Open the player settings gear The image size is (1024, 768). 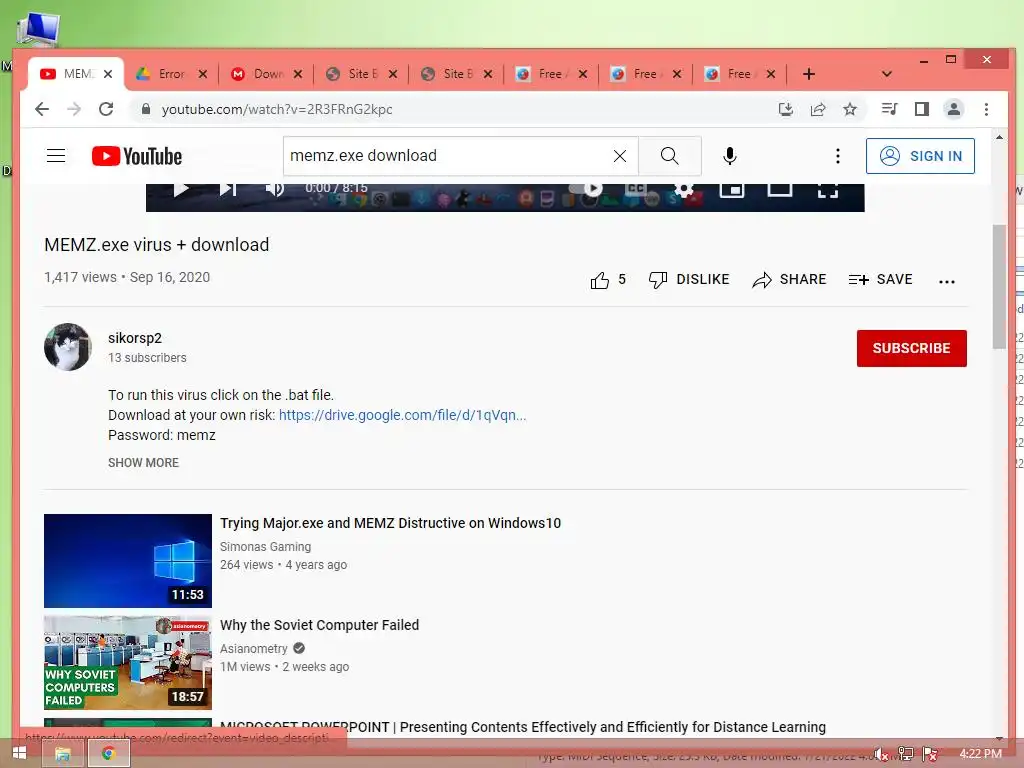pos(684,189)
